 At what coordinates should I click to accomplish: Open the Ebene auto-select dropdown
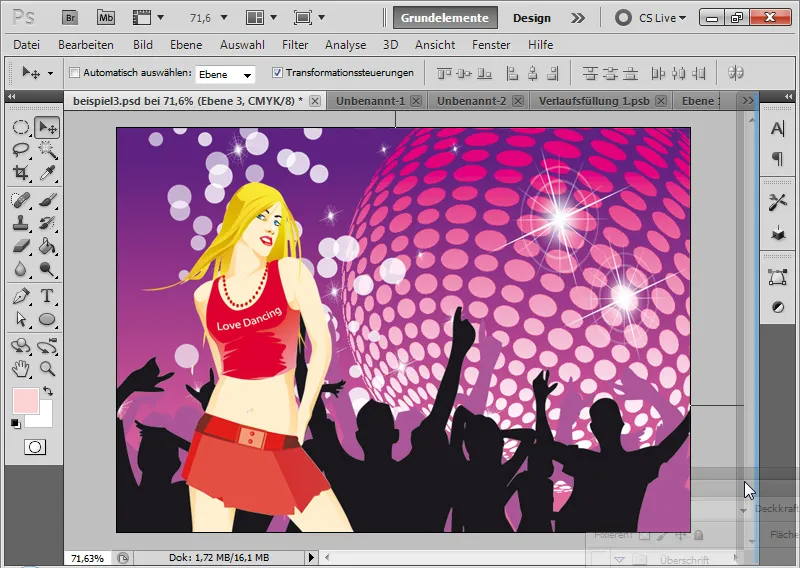click(x=225, y=75)
